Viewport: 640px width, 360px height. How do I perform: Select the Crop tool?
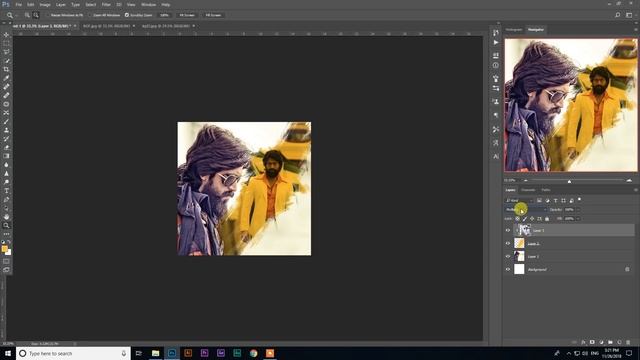point(6,69)
